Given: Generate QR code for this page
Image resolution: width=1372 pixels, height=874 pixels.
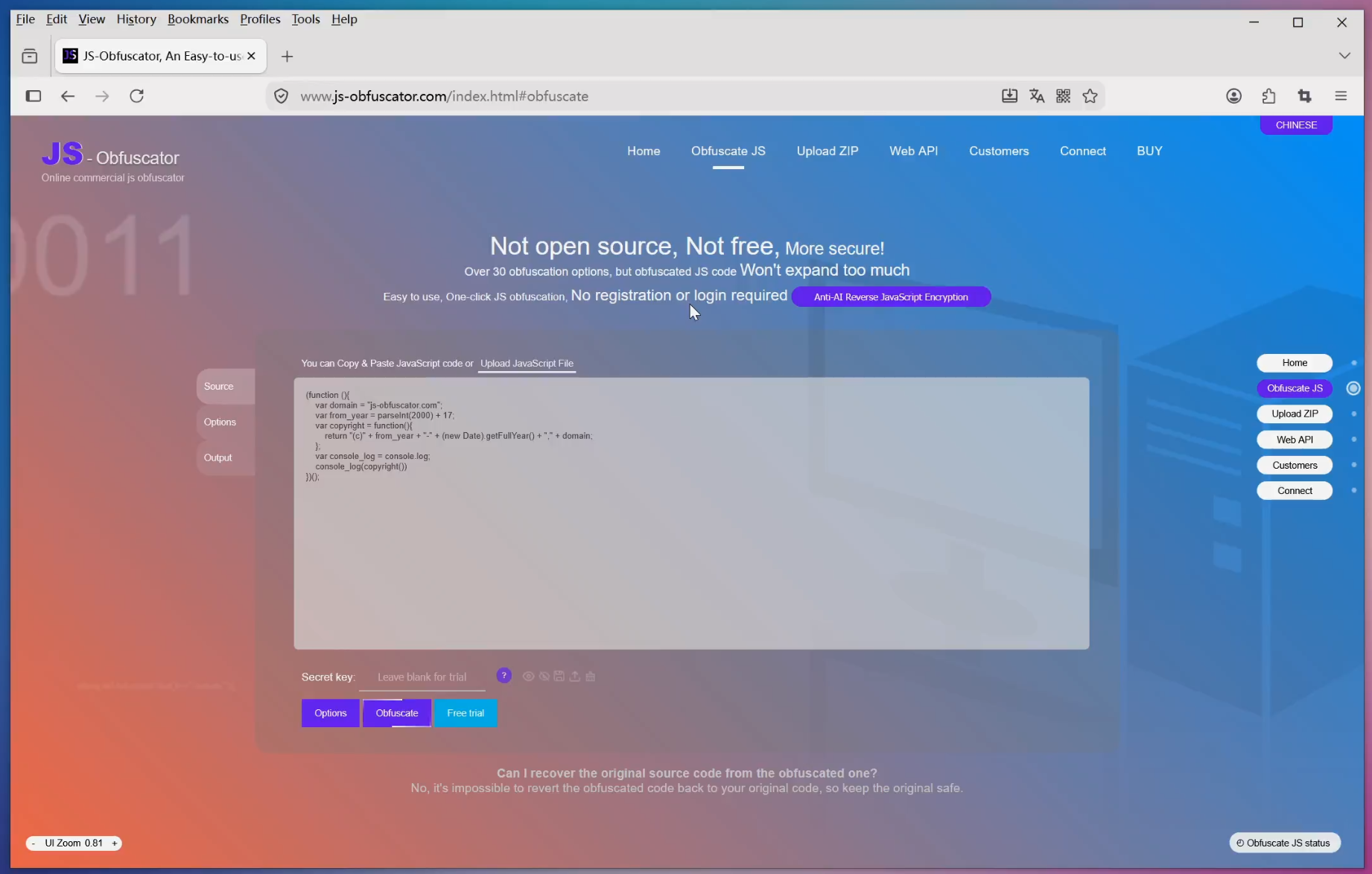Looking at the screenshot, I should click(x=1064, y=96).
